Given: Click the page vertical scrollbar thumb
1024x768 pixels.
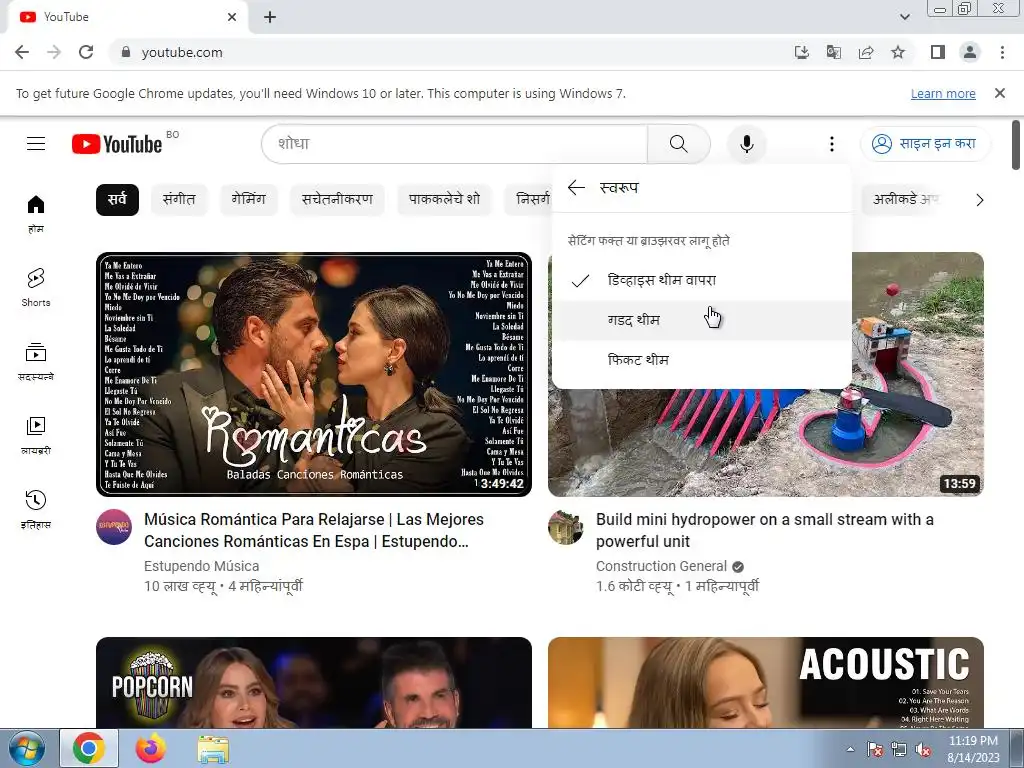Looking at the screenshot, I should coord(1016,145).
